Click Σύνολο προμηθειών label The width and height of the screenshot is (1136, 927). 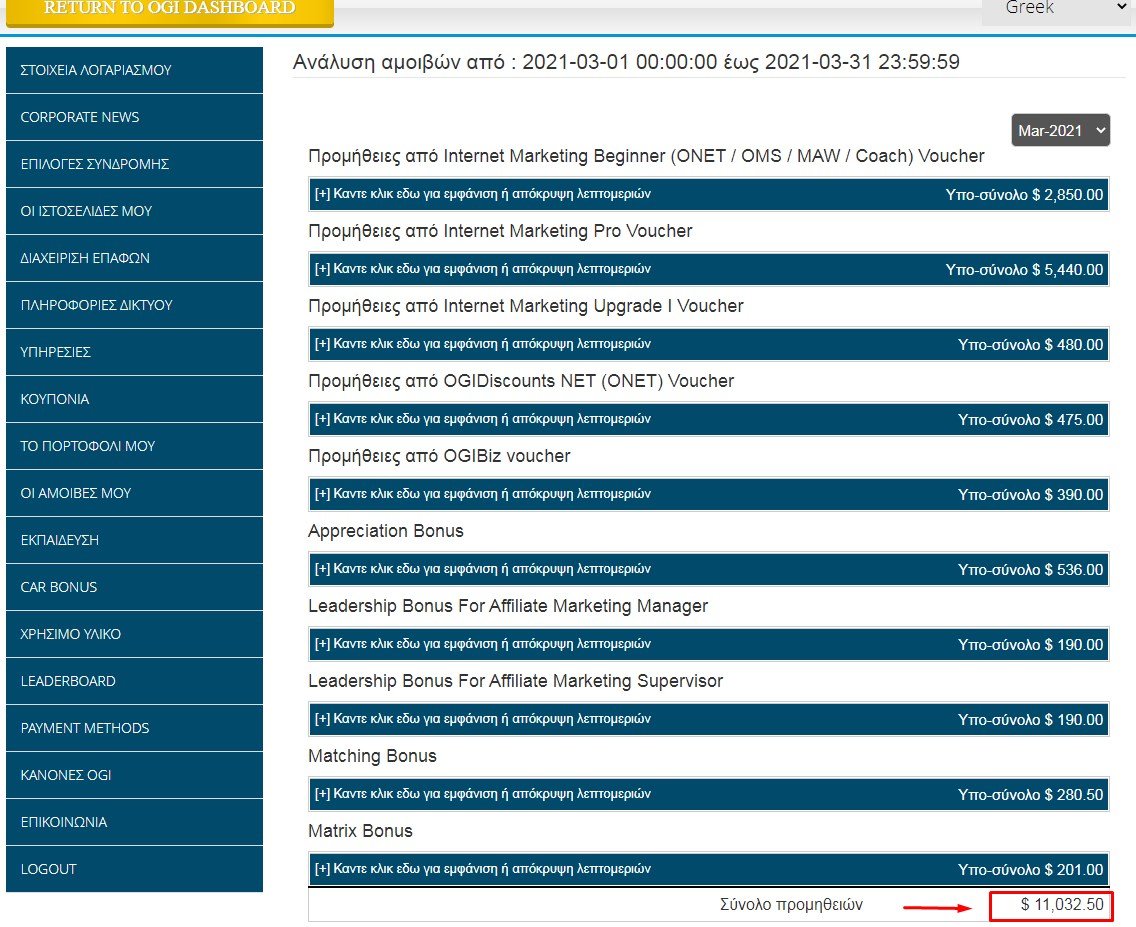point(791,905)
